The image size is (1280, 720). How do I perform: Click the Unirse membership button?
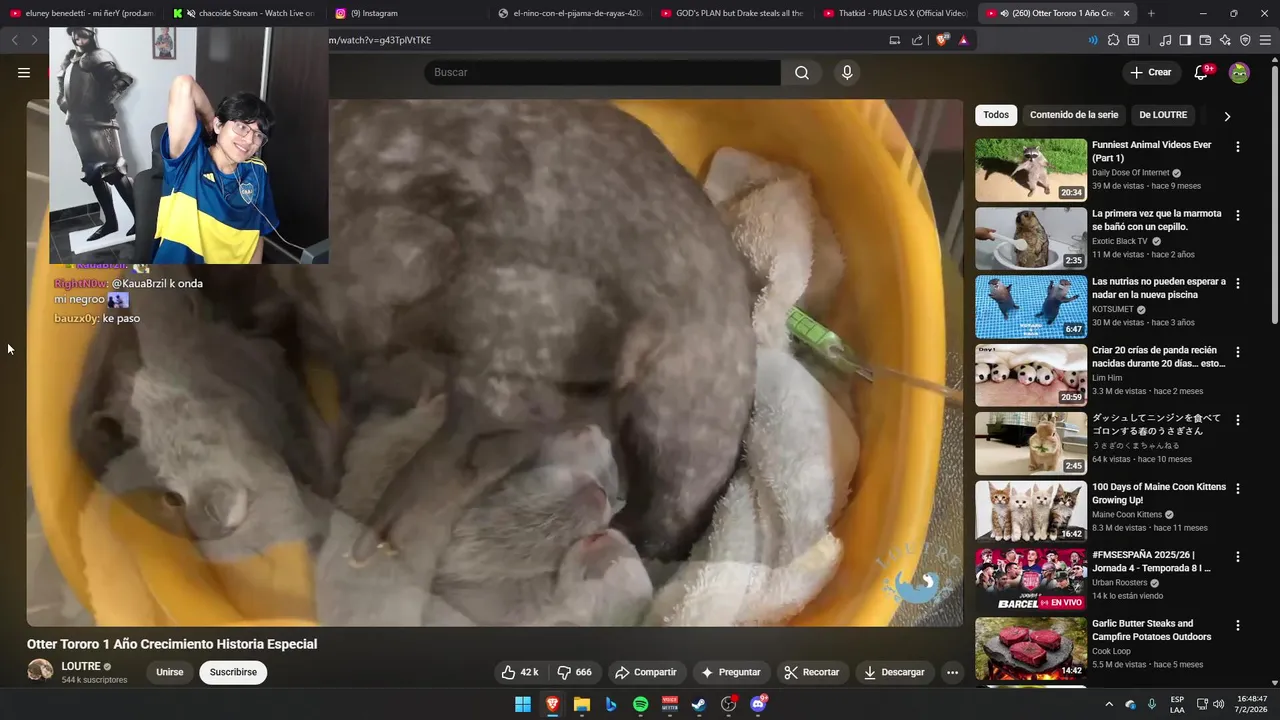click(x=170, y=672)
